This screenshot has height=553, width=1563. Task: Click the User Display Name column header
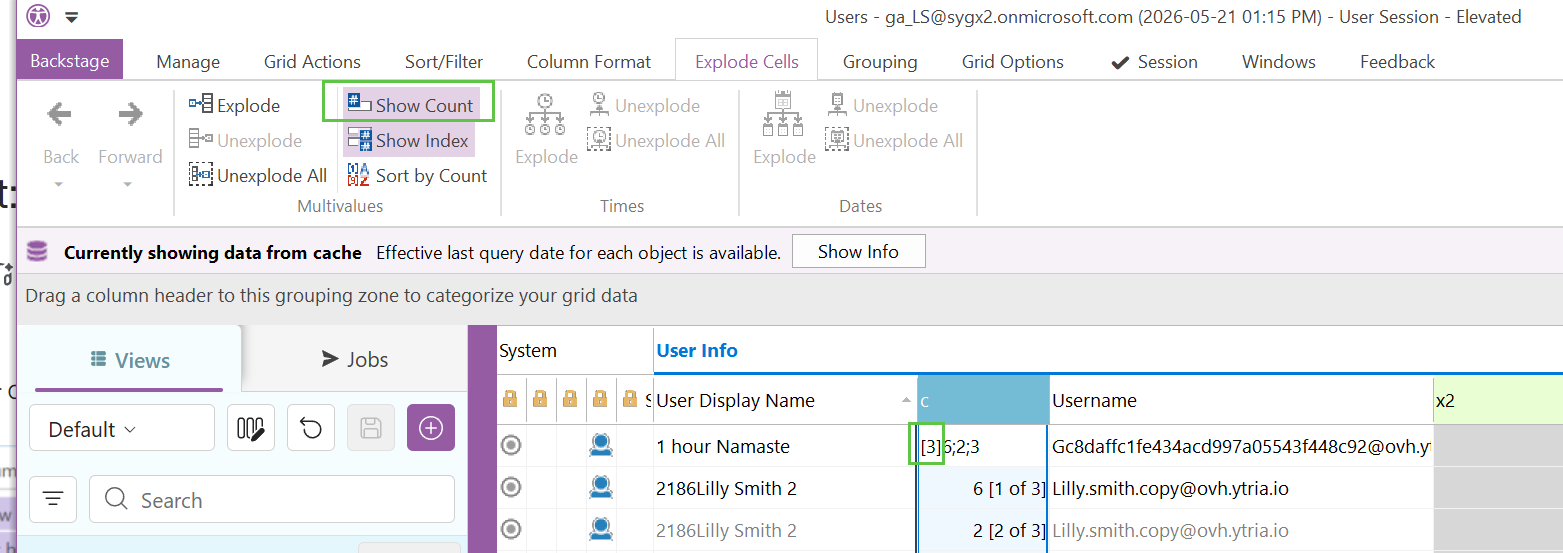pos(785,400)
